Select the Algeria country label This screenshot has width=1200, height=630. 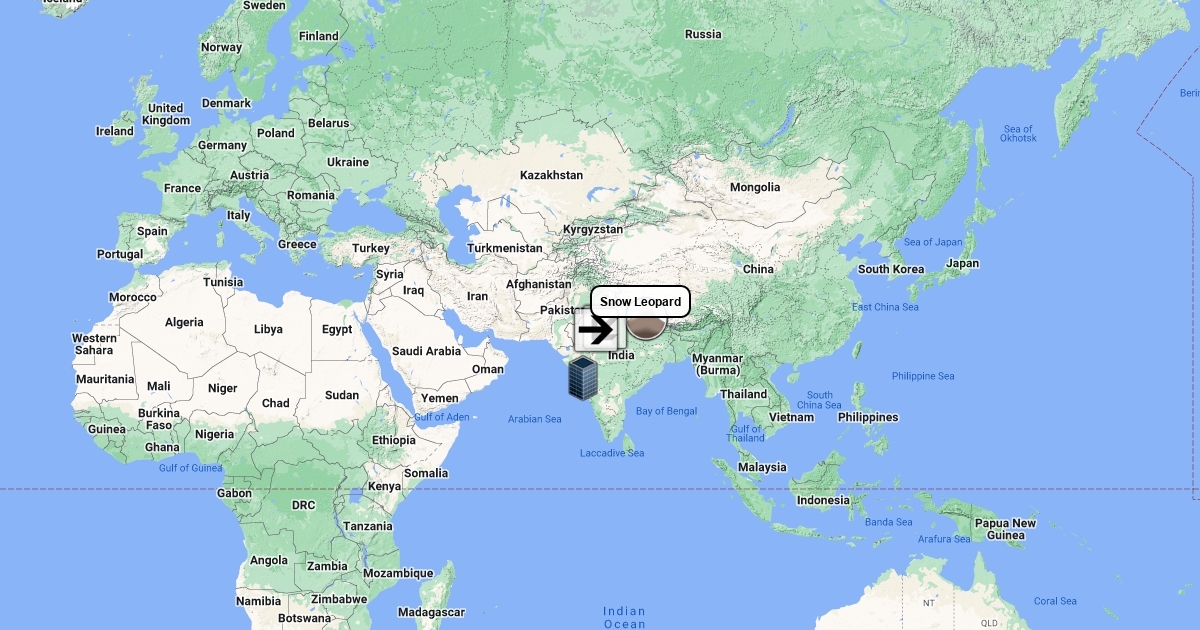click(184, 322)
